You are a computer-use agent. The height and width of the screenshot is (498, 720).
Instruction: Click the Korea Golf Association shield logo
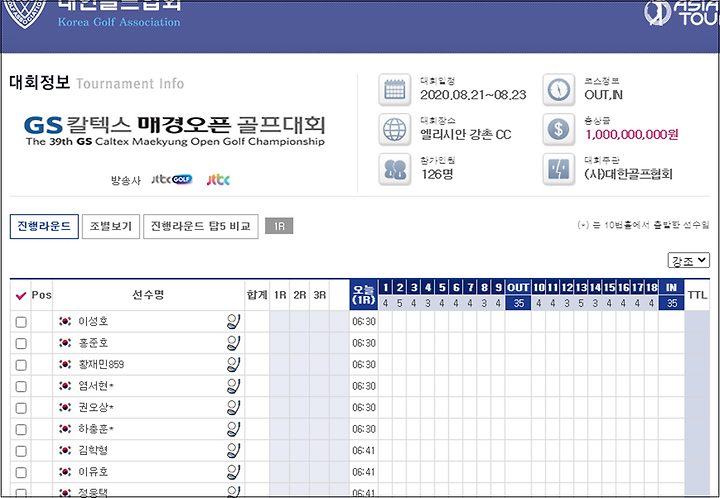25,13
